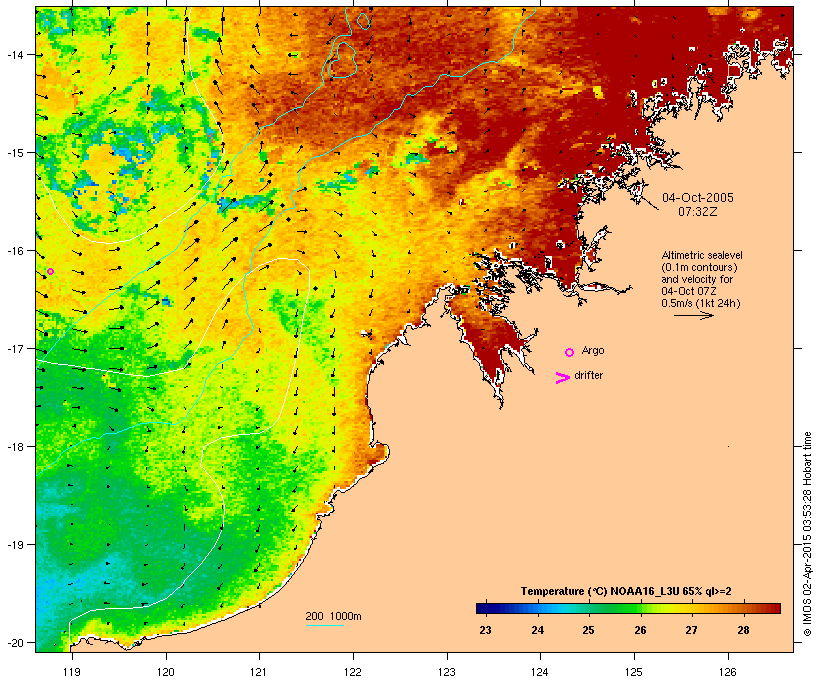The width and height of the screenshot is (820, 680).
Task: Click the latitude label '-16'
Action: point(15,251)
